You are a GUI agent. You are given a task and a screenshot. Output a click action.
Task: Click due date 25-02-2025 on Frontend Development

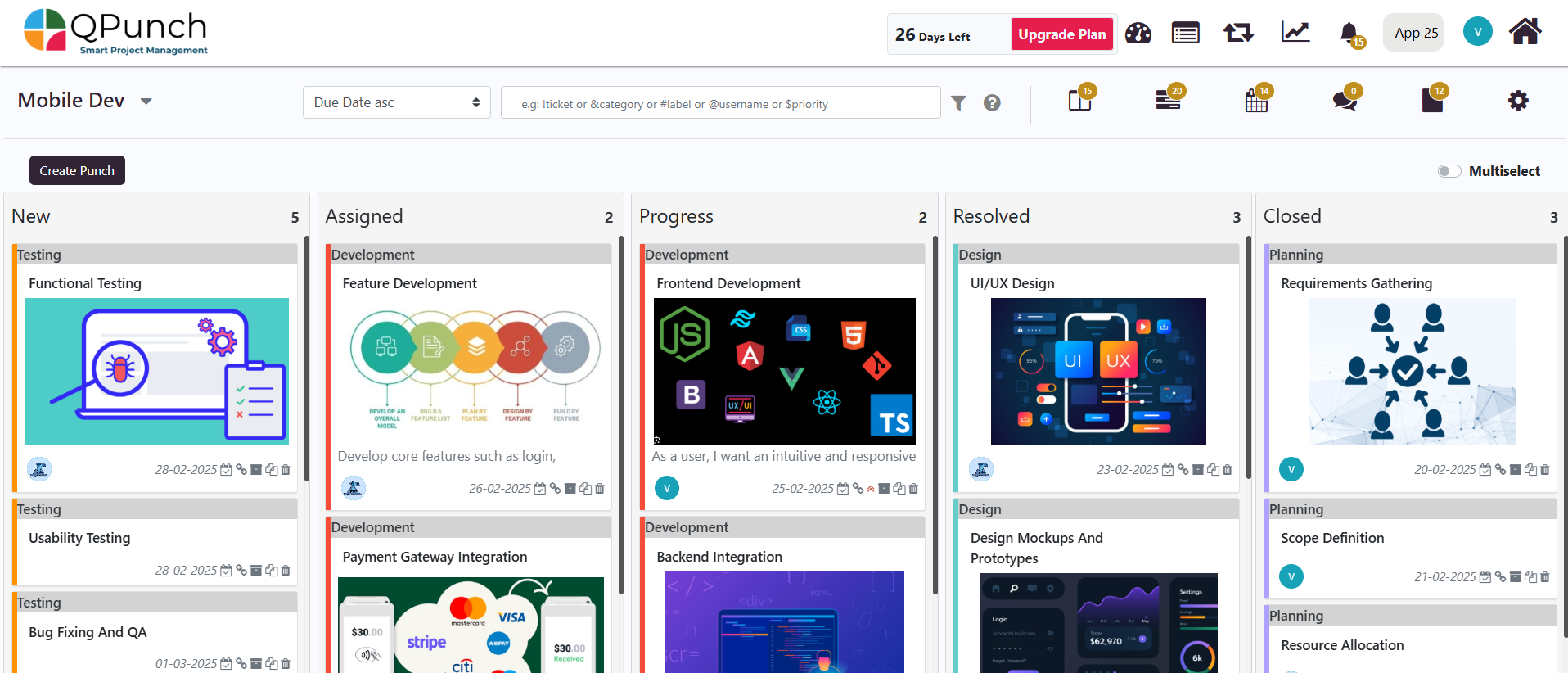[803, 489]
